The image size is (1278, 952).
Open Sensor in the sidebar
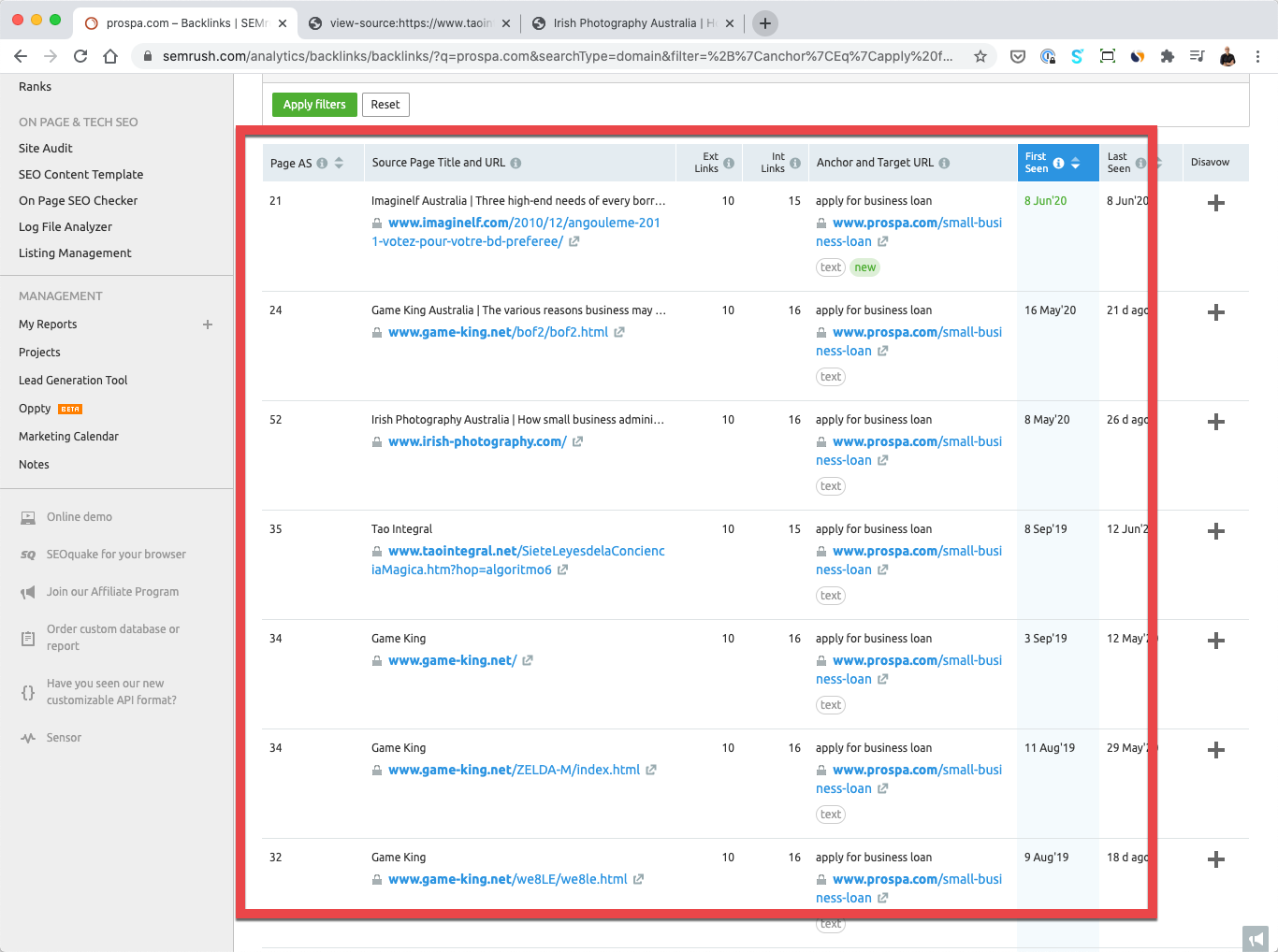pyautogui.click(x=64, y=738)
